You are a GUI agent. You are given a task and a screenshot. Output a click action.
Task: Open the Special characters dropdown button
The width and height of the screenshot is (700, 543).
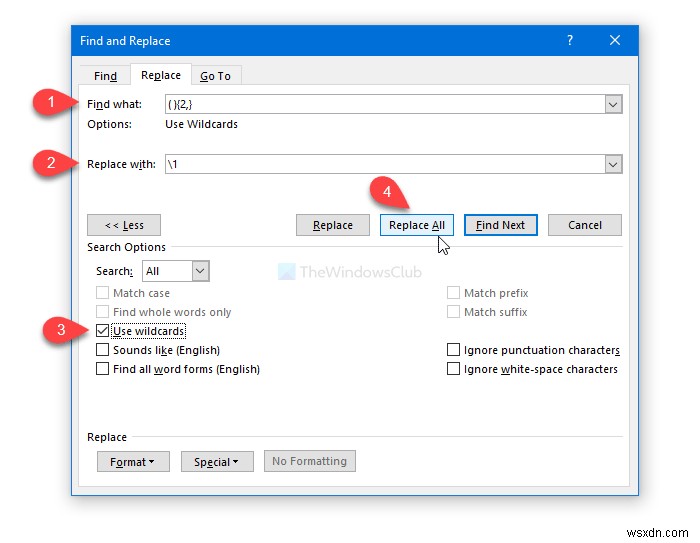coord(217,461)
